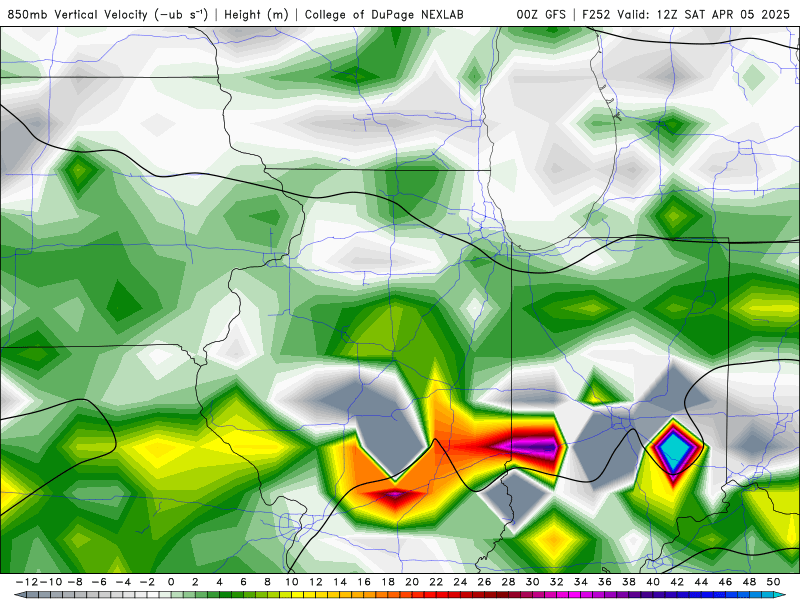Click the '-2' color scale label
This screenshot has width=800, height=600.
(x=147, y=582)
